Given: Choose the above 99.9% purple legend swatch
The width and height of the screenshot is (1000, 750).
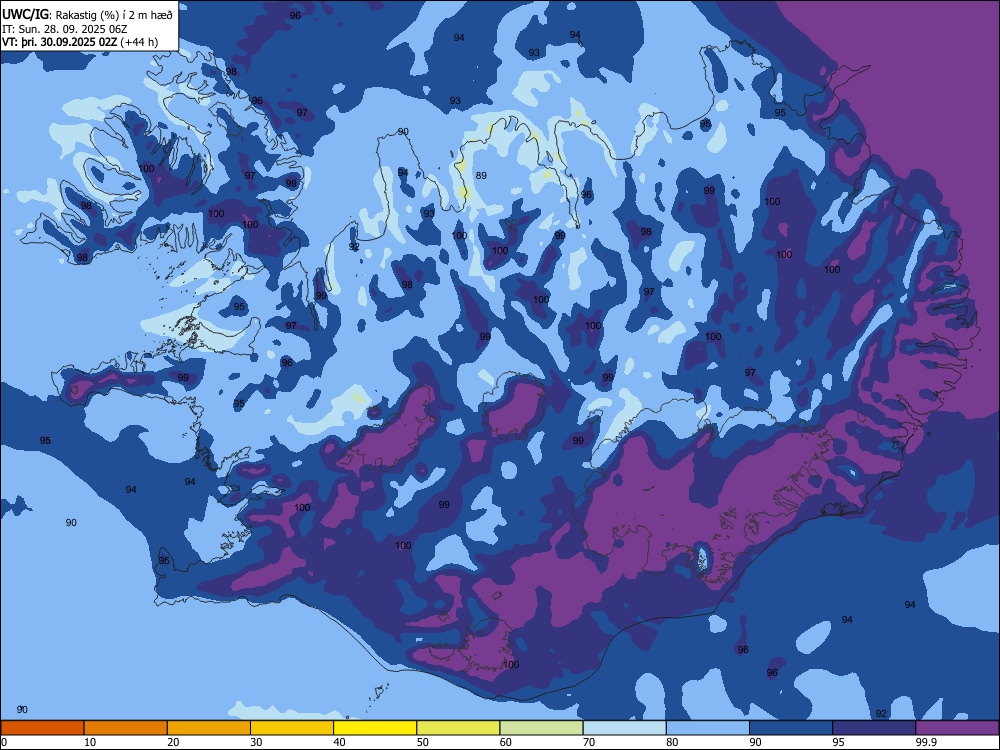Looking at the screenshot, I should coord(957,728).
